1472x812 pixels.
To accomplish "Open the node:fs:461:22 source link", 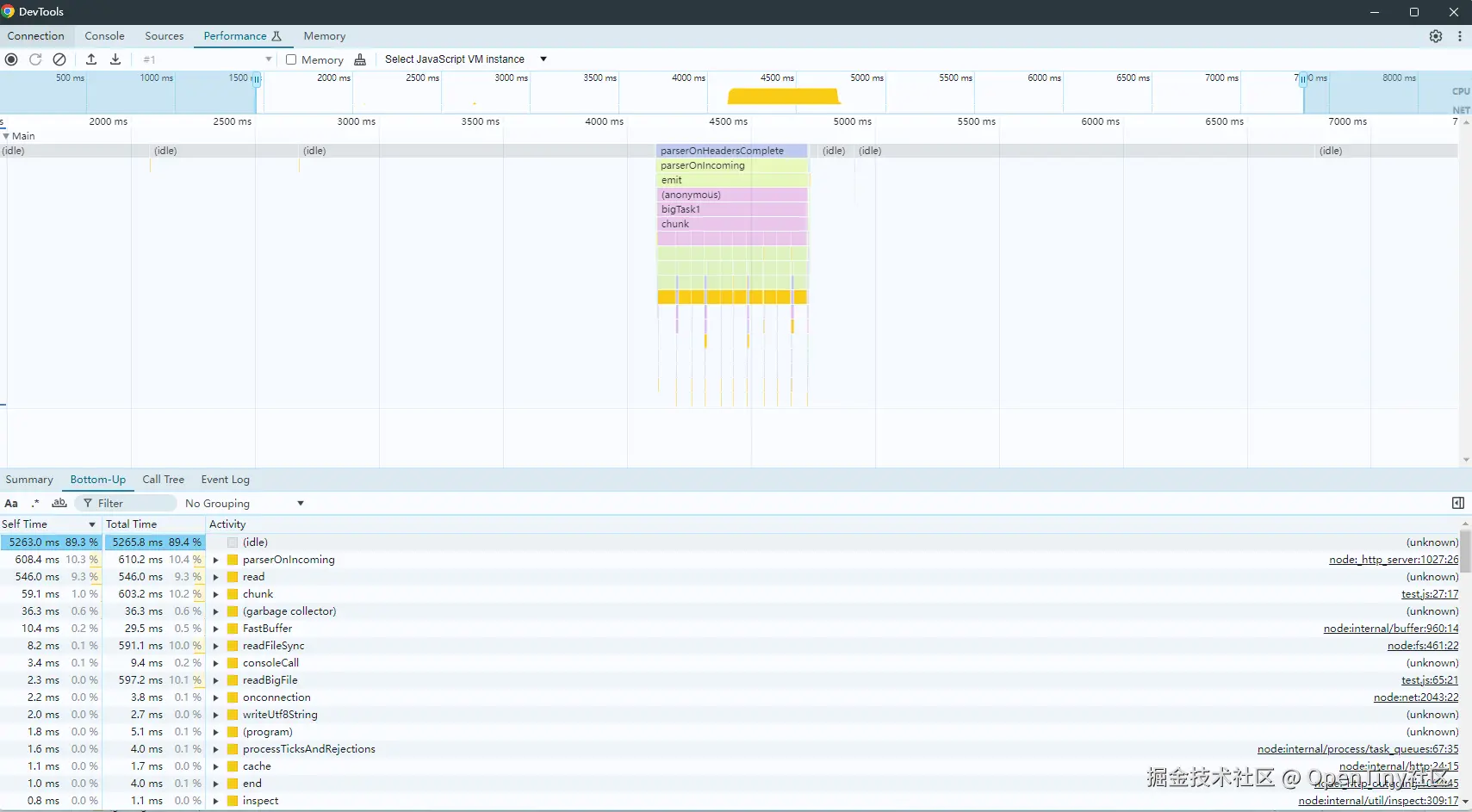I will click(x=1423, y=646).
